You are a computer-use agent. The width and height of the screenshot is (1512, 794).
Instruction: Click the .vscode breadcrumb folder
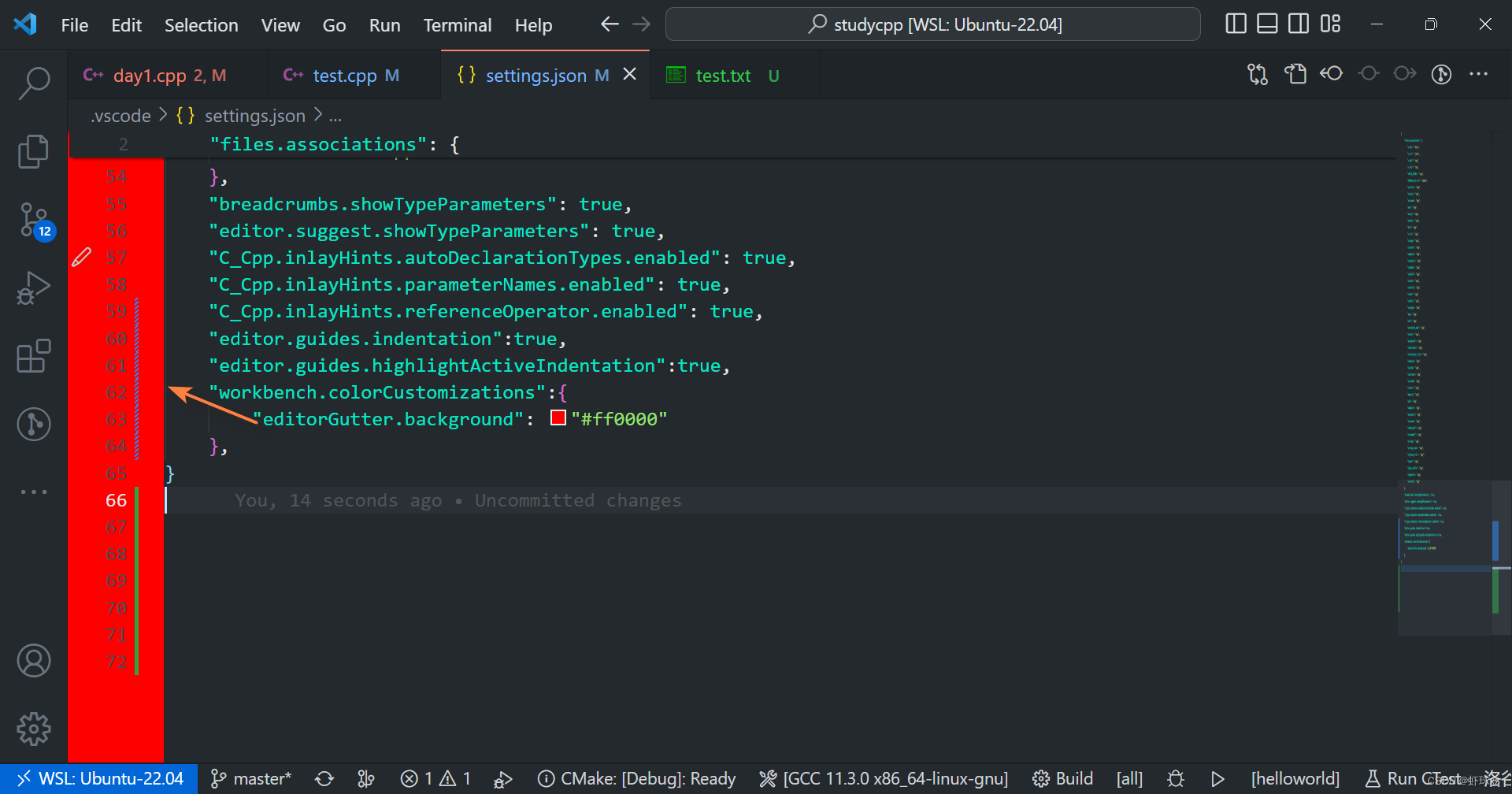click(x=121, y=116)
